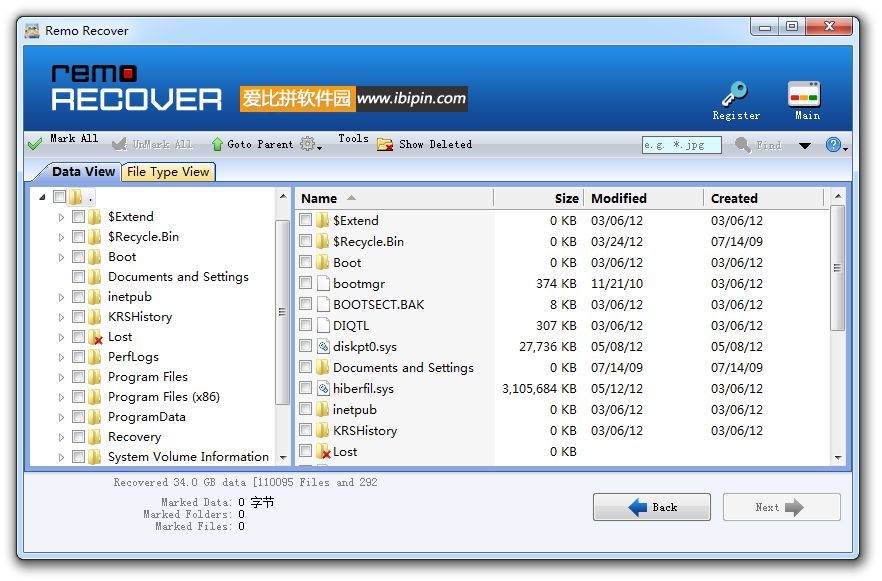Check the KRSHistory checkbox in file list
This screenshot has height=581, width=882.
coord(305,430)
